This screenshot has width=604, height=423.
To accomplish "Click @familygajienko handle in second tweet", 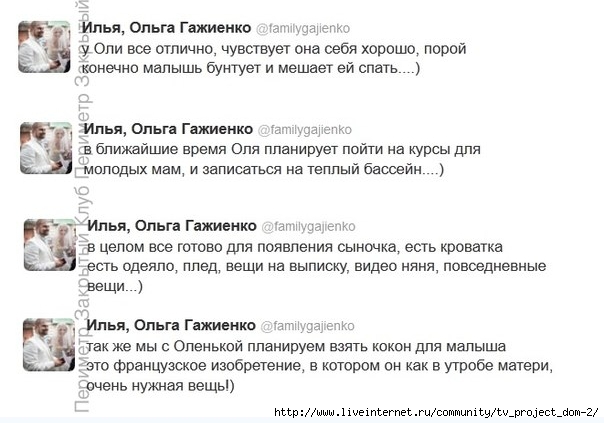I will tap(305, 130).
